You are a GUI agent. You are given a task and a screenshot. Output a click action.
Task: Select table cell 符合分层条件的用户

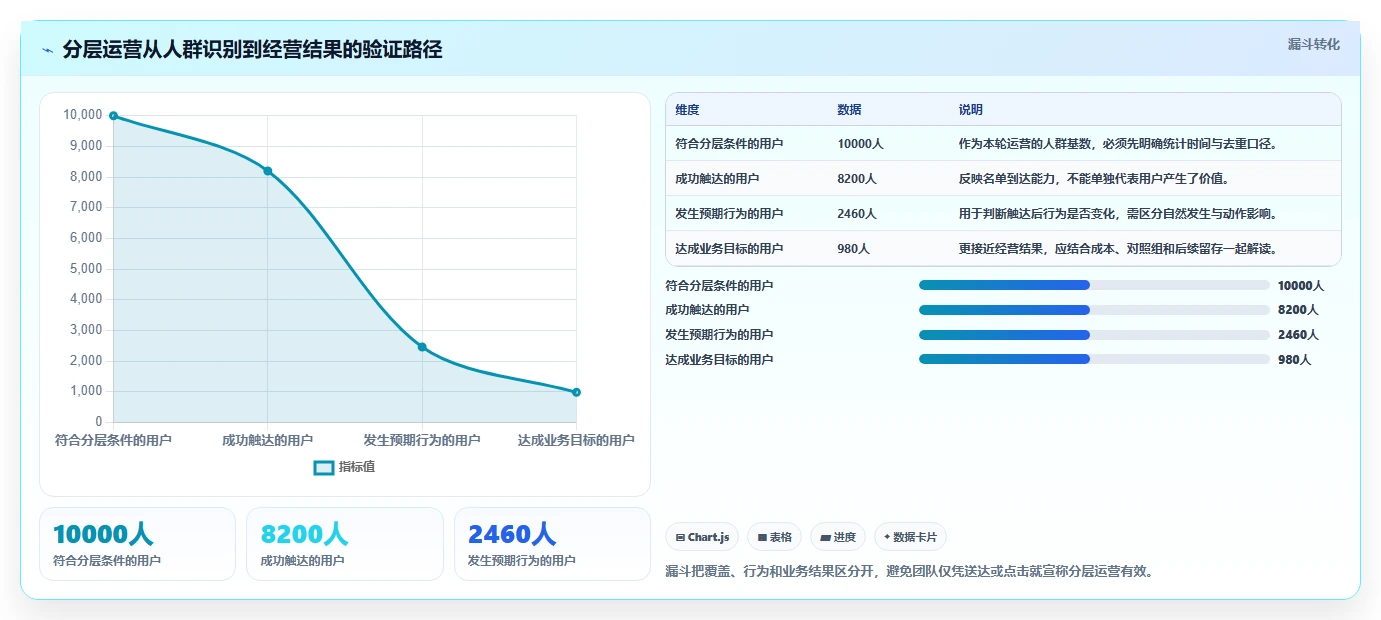click(729, 144)
